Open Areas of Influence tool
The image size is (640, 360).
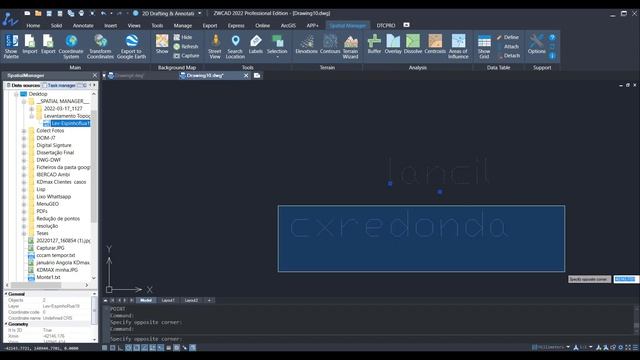[x=458, y=46]
